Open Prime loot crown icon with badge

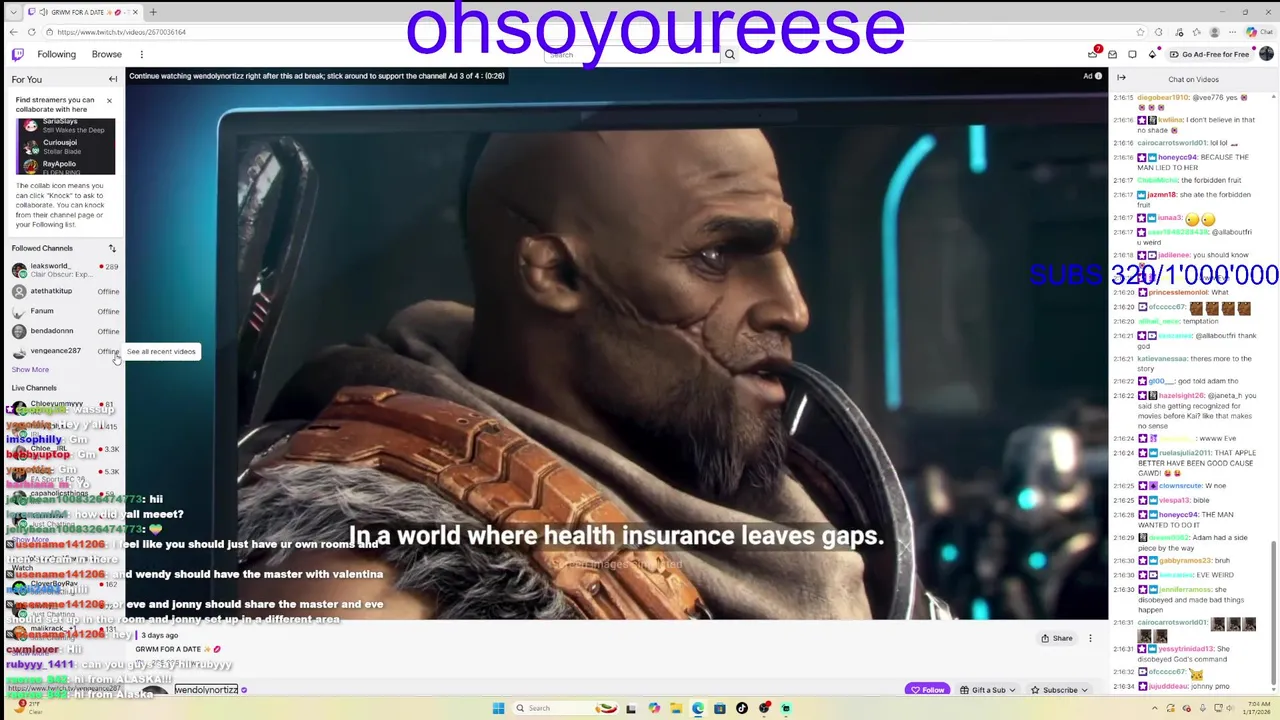pos(1093,54)
